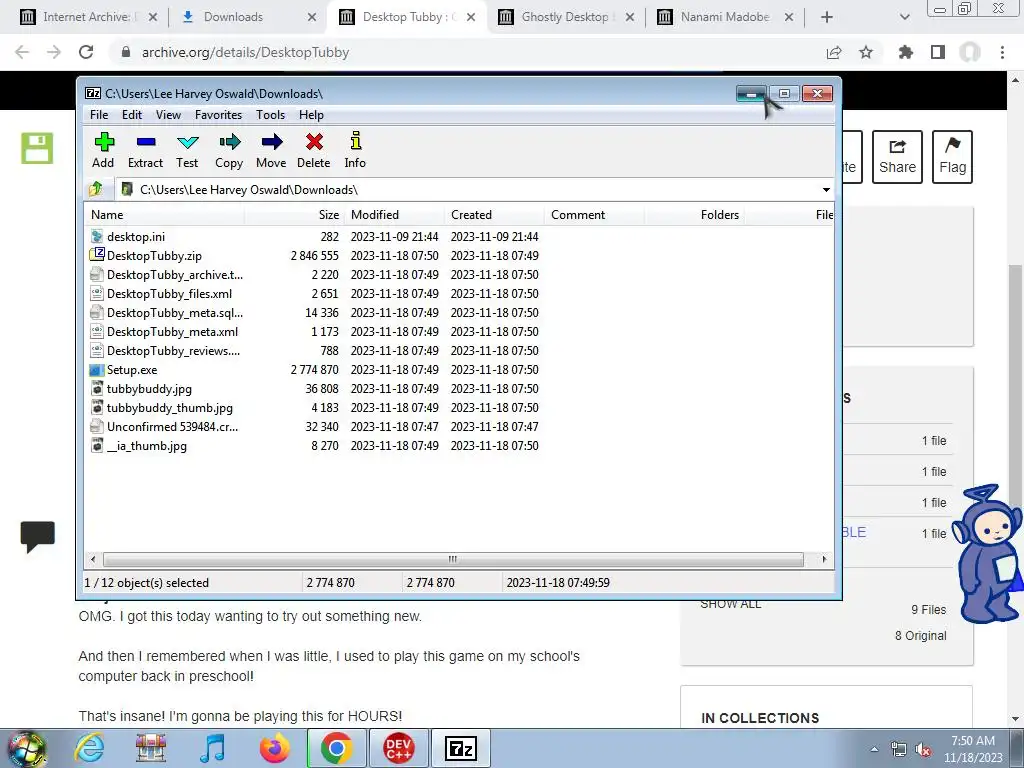Expand the 7-Zip address path dropdown
1024x768 pixels.
point(826,190)
